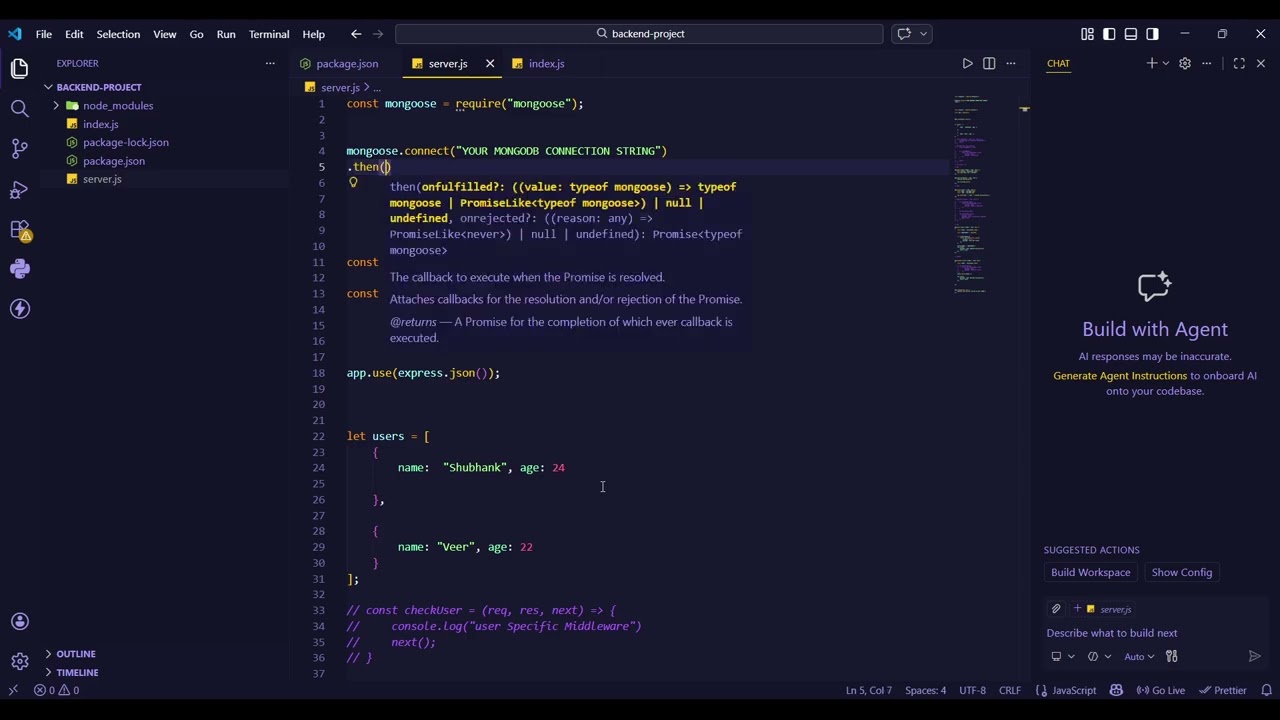Image resolution: width=1280 pixels, height=720 pixels.
Task: Open the agent mode dropdown in chat
Action: pyautogui.click(x=1098, y=657)
